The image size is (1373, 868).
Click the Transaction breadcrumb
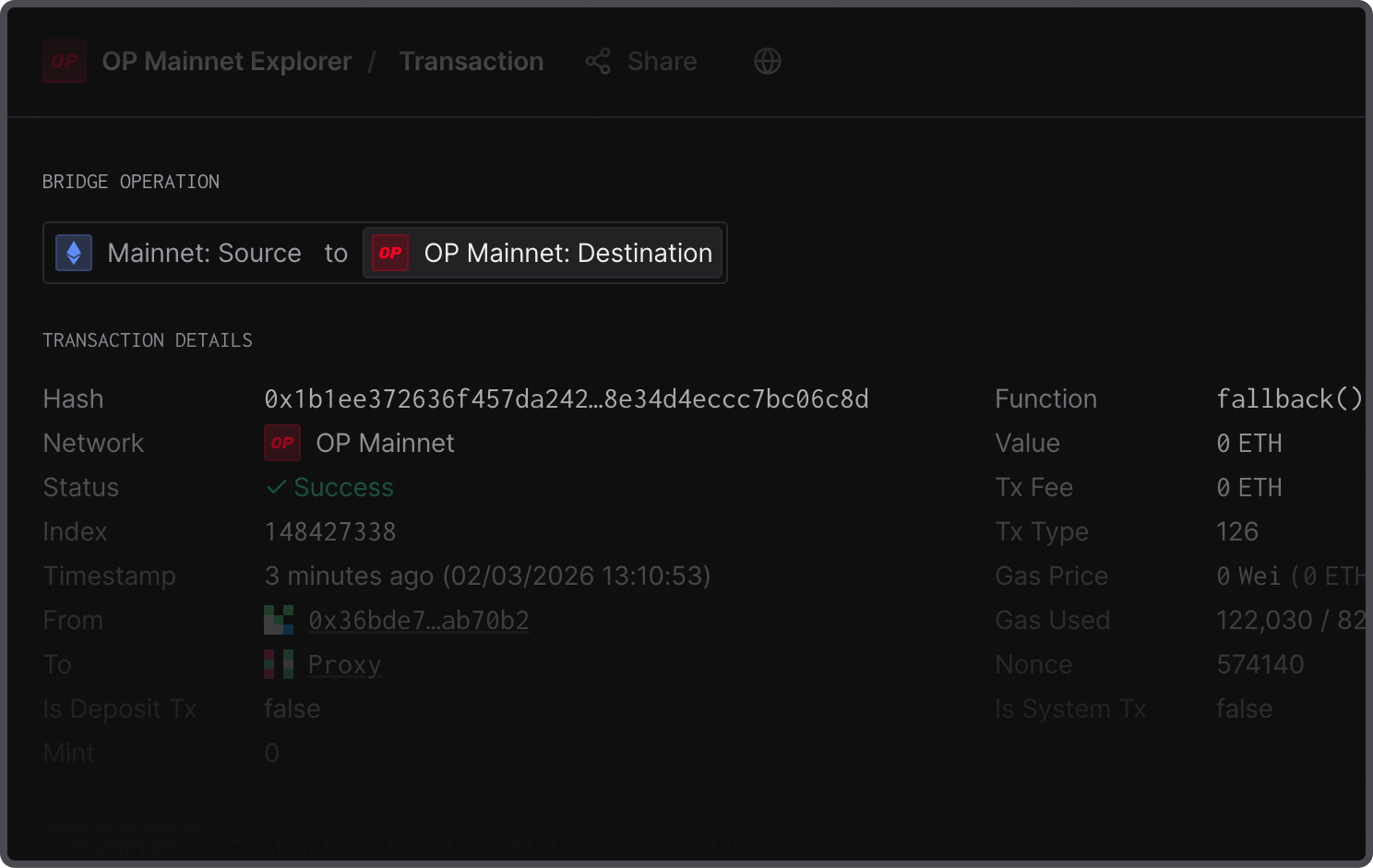pyautogui.click(x=472, y=61)
